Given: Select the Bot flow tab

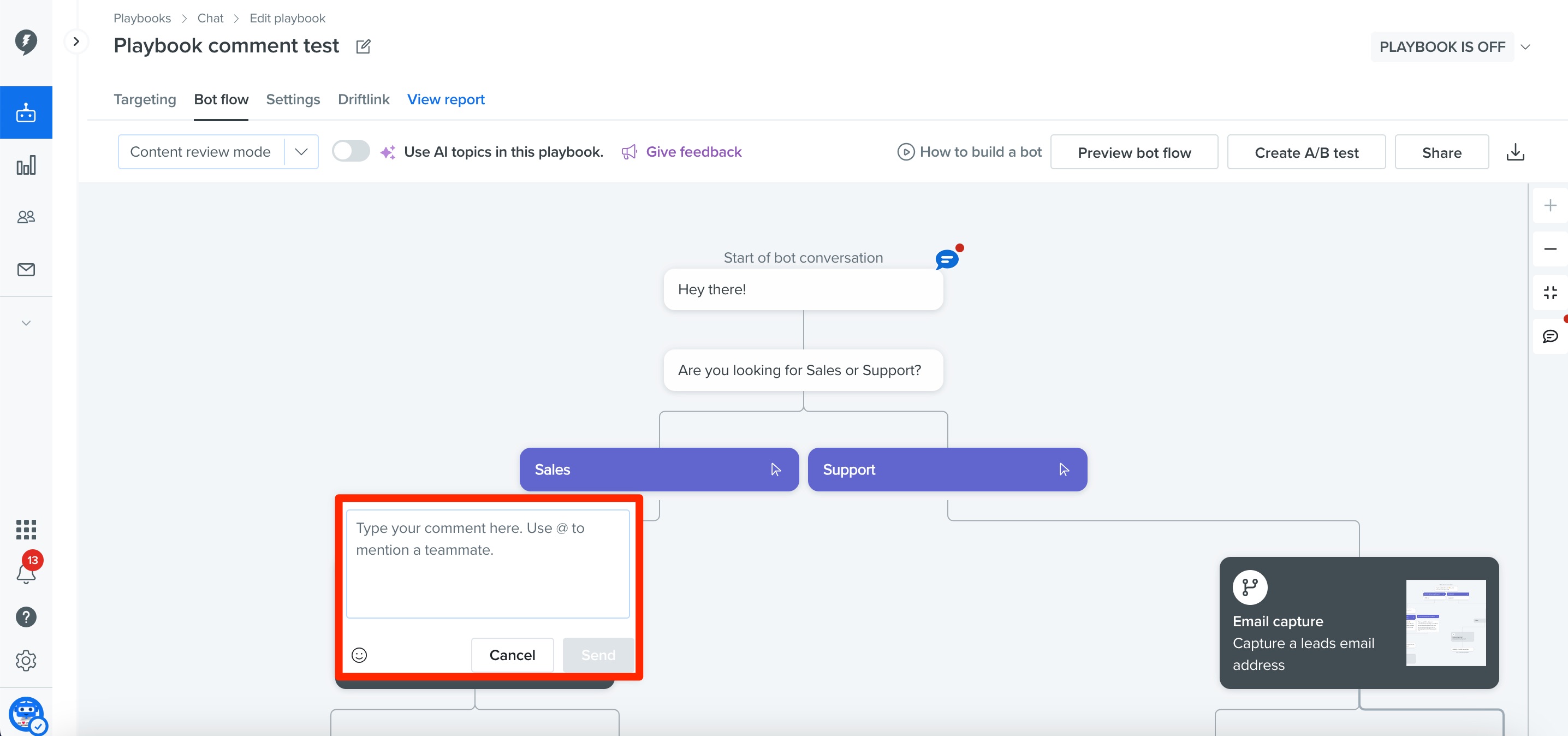Looking at the screenshot, I should click(x=221, y=99).
